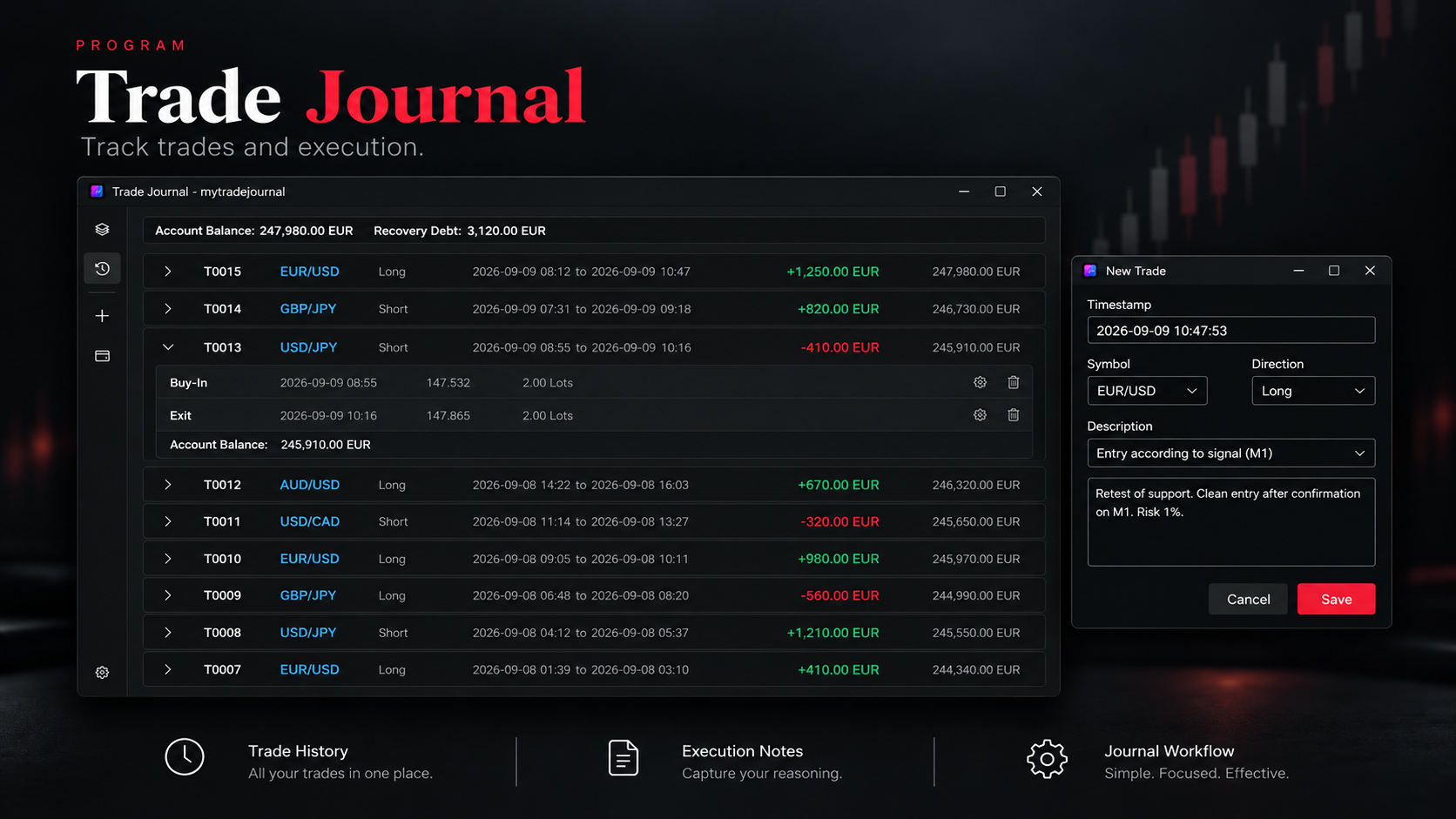Open the Description preset dropdown
Viewport: 1456px width, 819px height.
1231,453
